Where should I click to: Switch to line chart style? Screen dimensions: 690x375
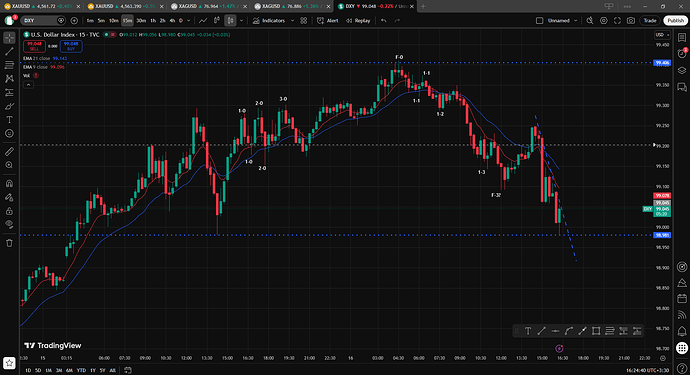tap(203, 21)
